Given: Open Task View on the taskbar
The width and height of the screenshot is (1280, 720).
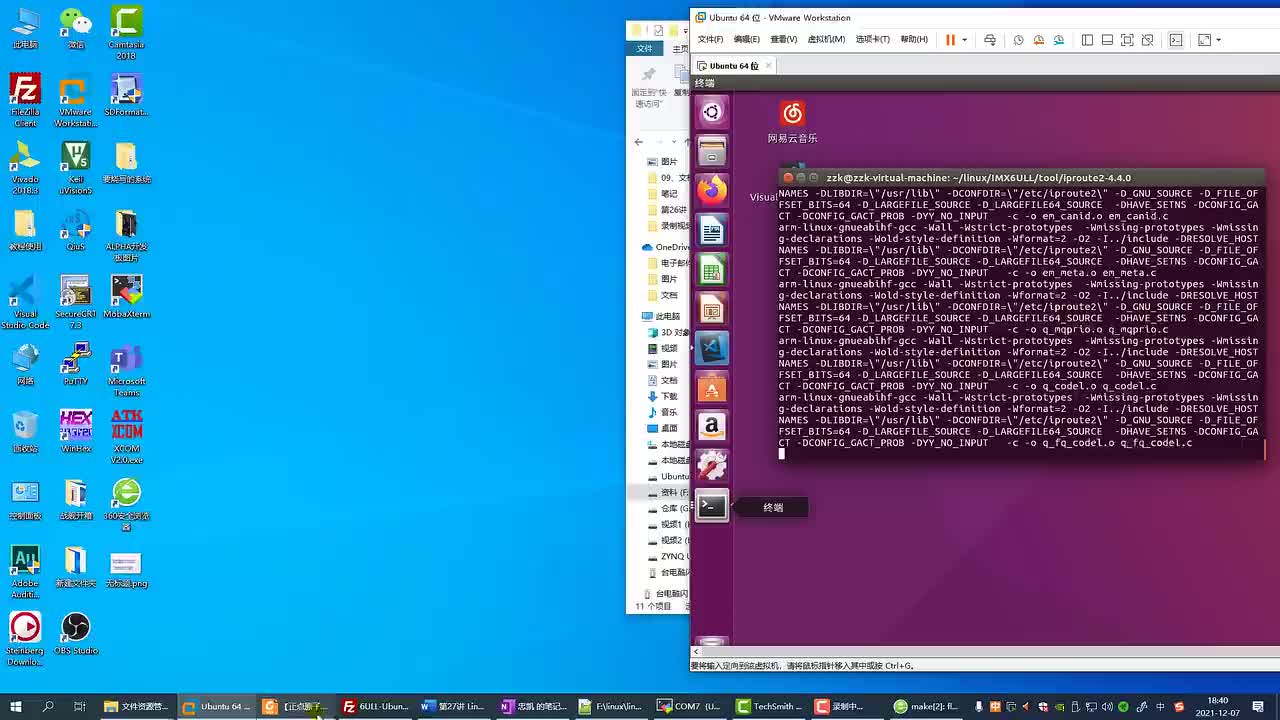Looking at the screenshot, I should pyautogui.click(x=80, y=706).
